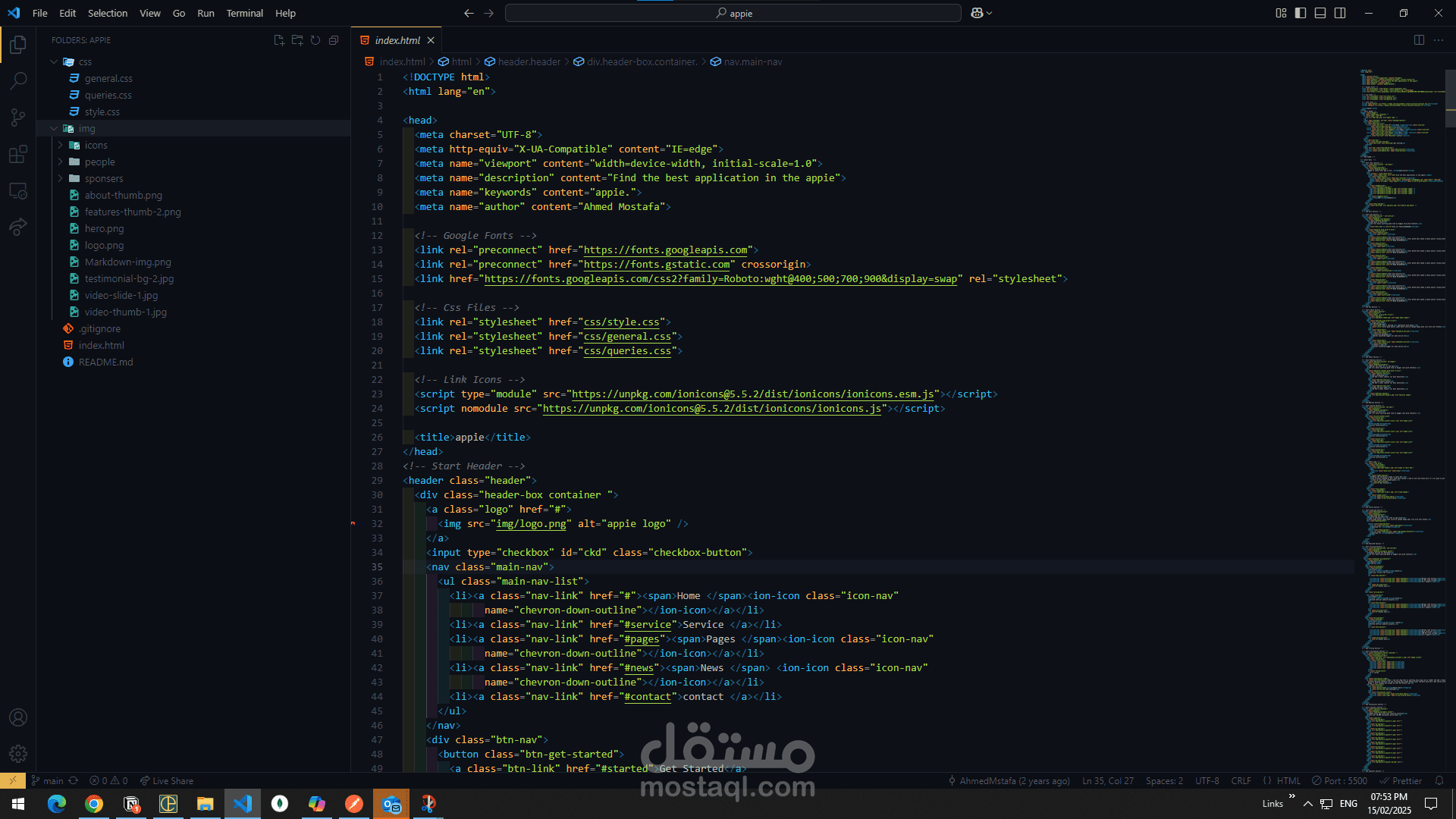Click Refresh Explorer icon
The height and width of the screenshot is (819, 1456).
click(315, 40)
